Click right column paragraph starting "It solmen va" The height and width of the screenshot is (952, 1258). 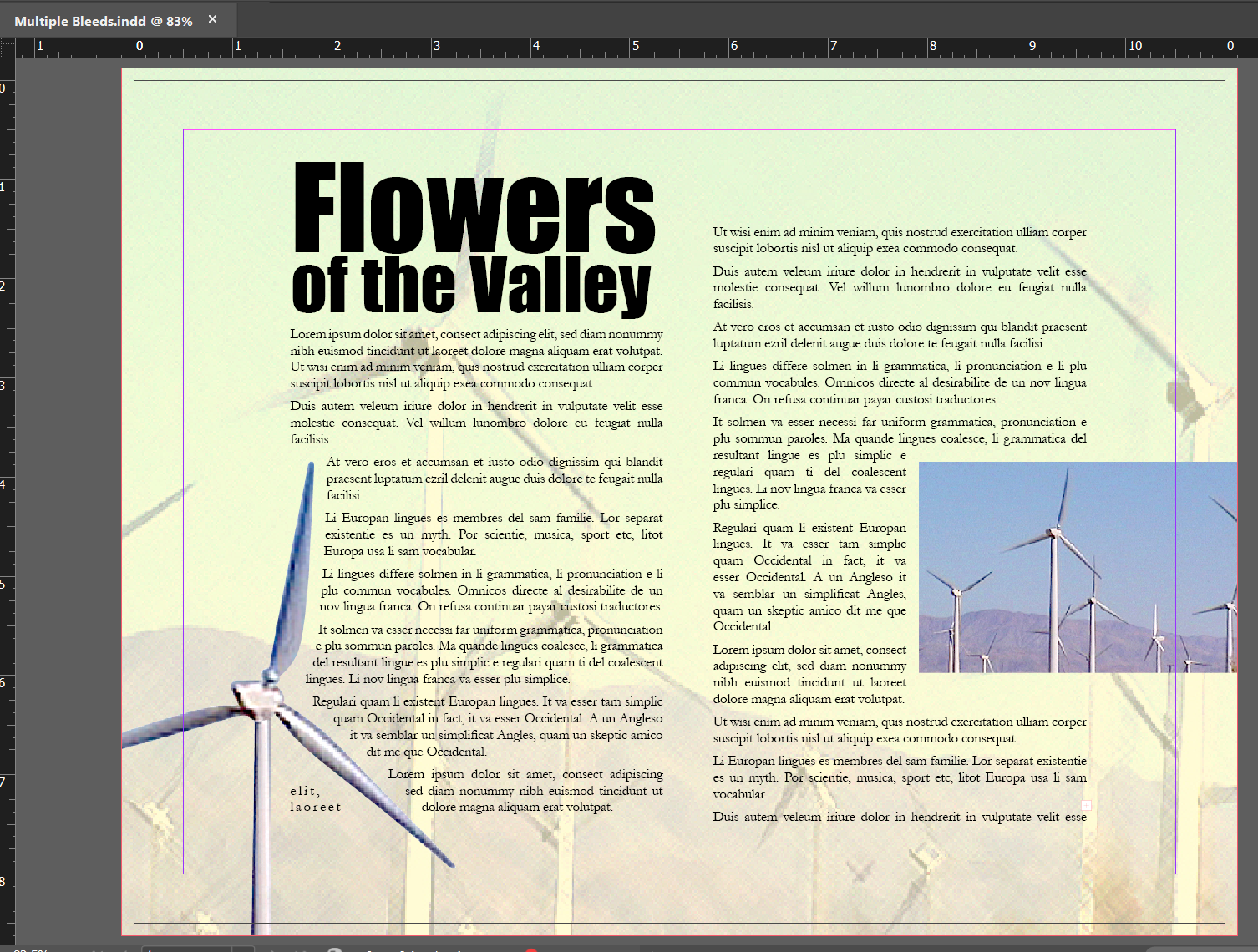pyautogui.click(x=899, y=430)
